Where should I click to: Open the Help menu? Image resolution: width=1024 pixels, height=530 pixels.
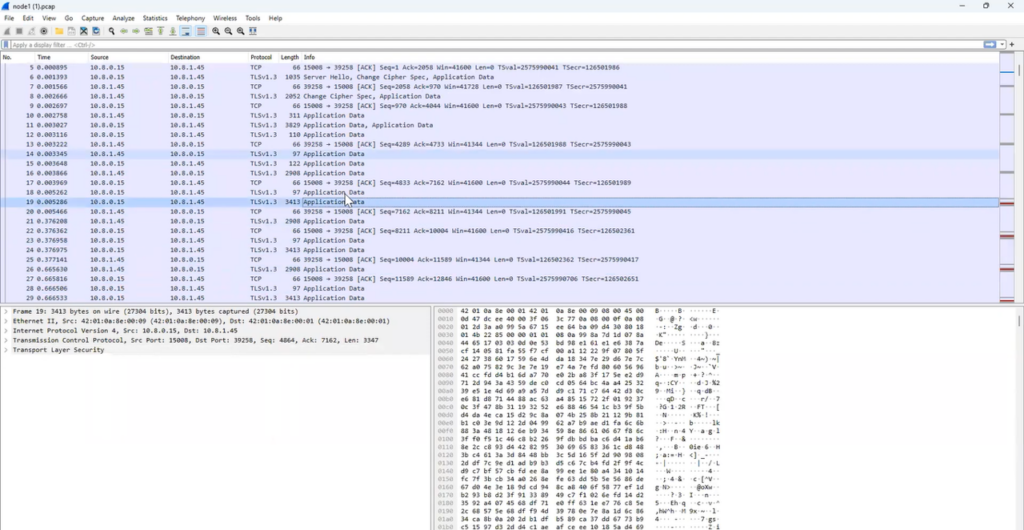[276, 18]
